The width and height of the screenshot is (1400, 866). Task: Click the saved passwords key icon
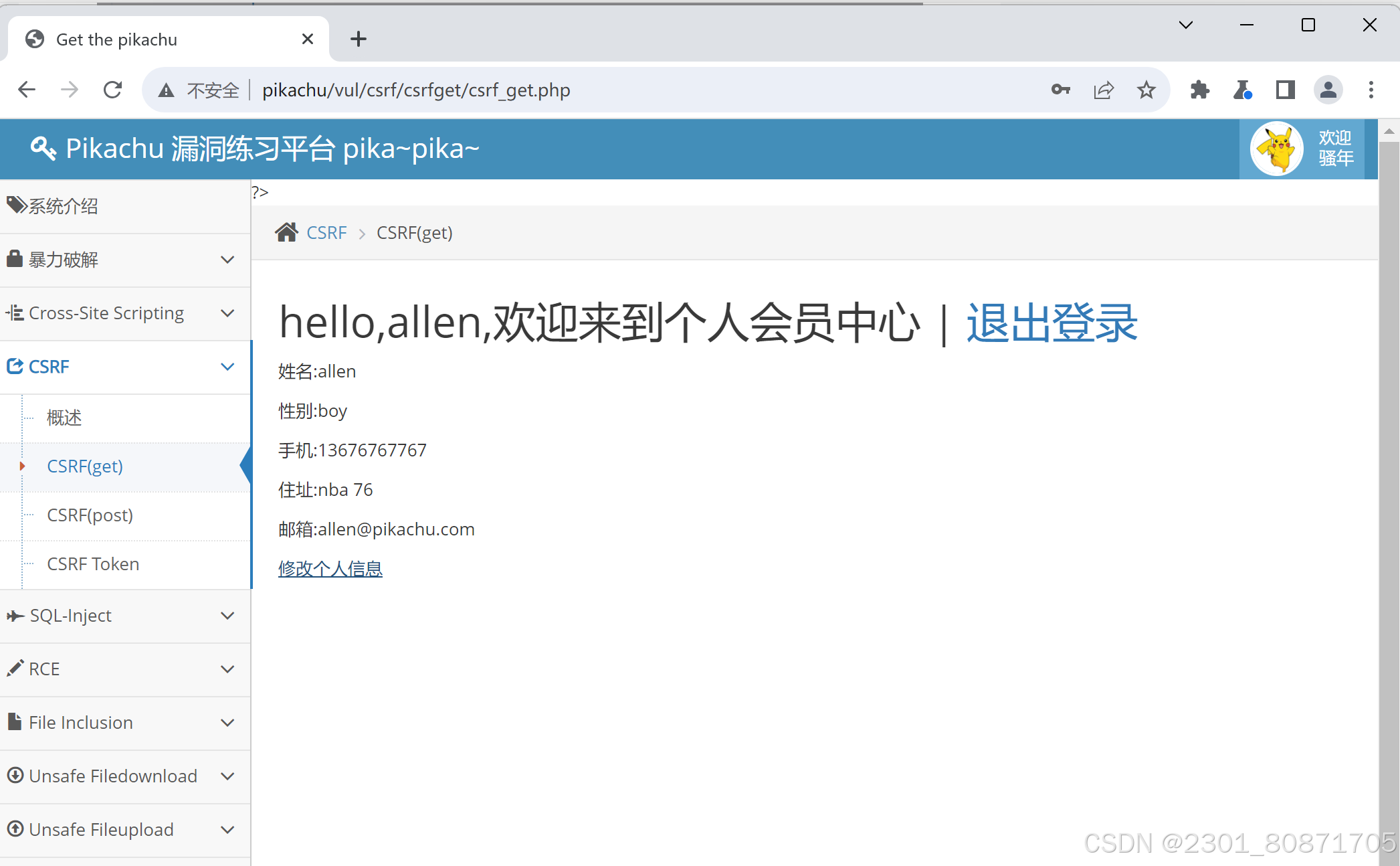[x=1060, y=90]
